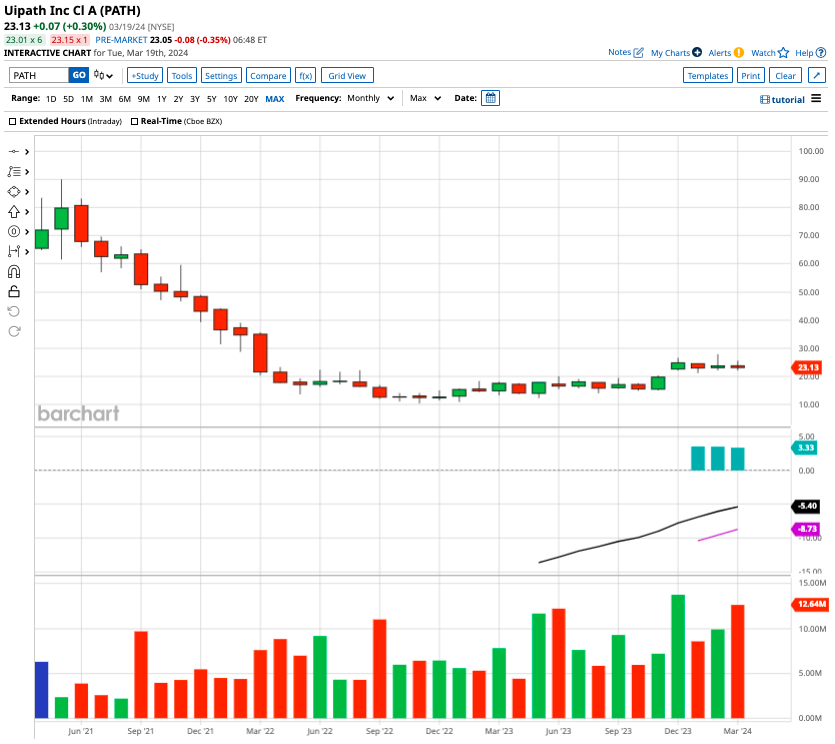Screen dimensions: 835x744
Task: Click the March 2024 red volume bar
Action: 739,661
